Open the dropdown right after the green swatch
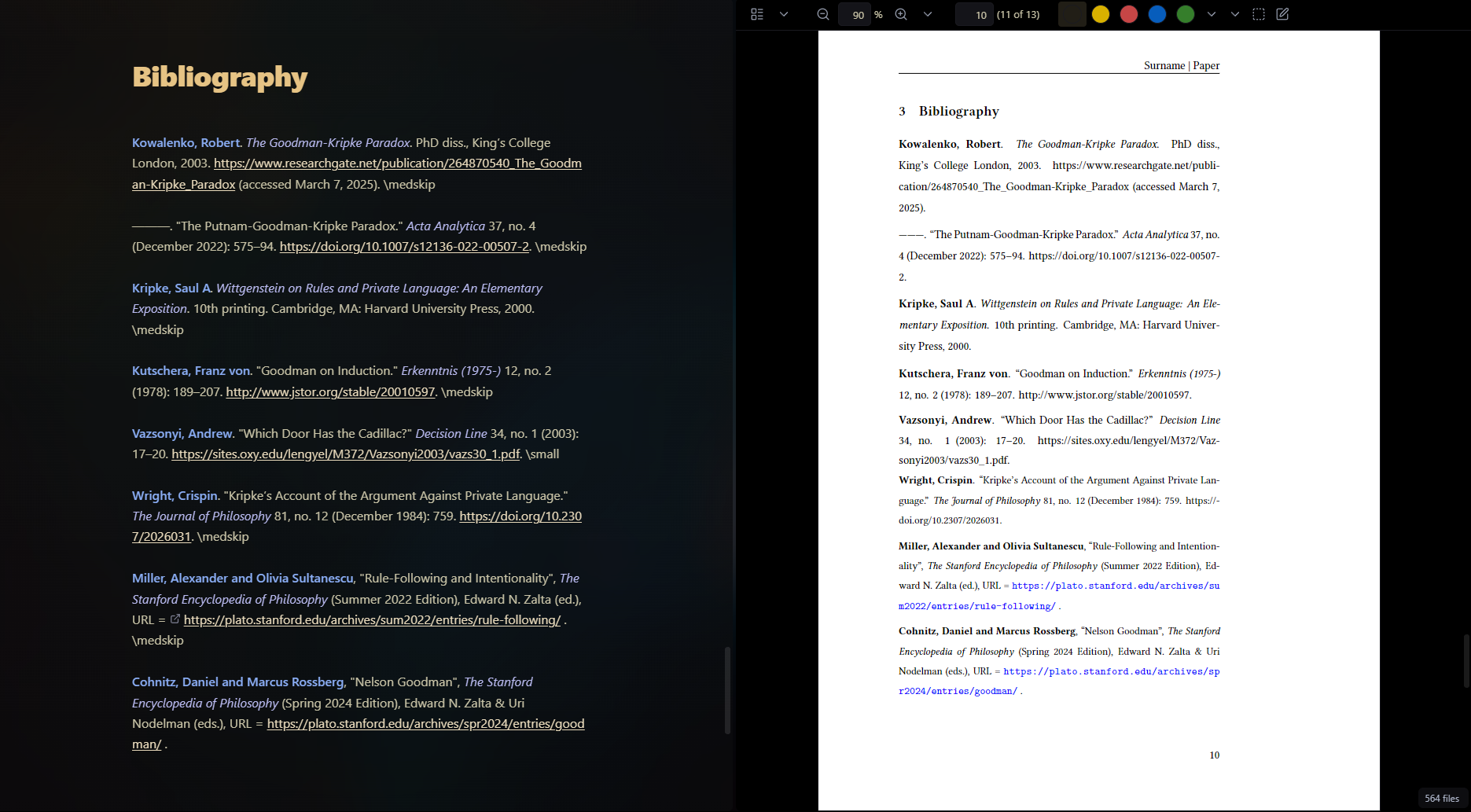 pos(1212,14)
